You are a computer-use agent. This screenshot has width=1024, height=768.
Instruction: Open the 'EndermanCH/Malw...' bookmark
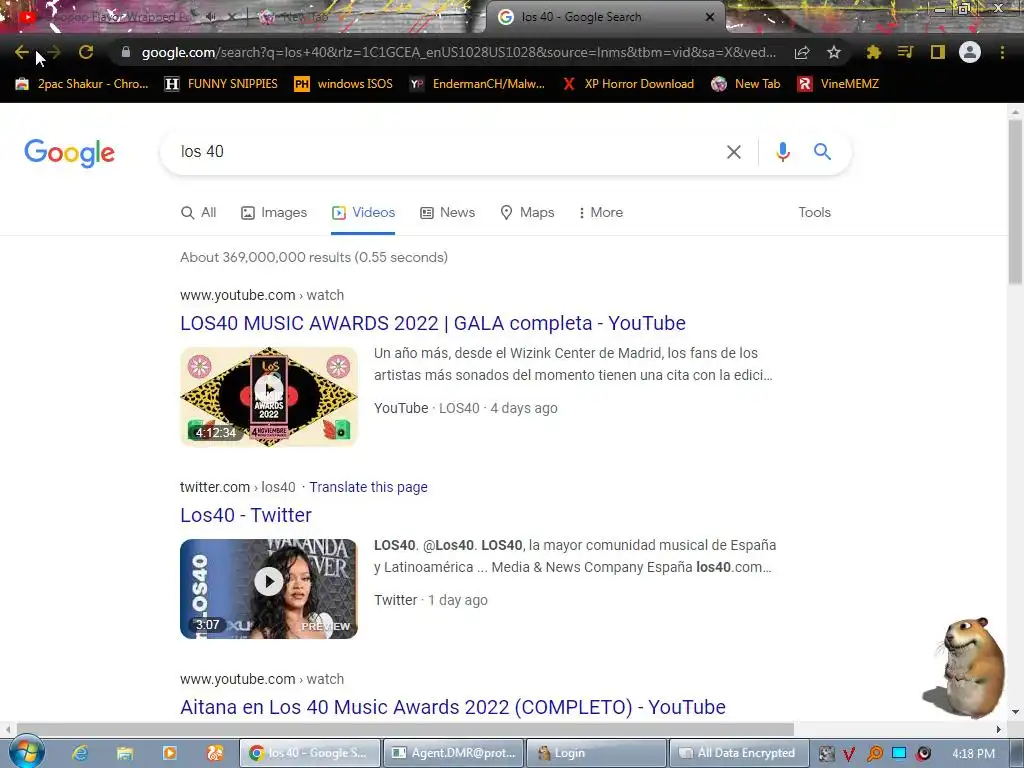coord(477,84)
